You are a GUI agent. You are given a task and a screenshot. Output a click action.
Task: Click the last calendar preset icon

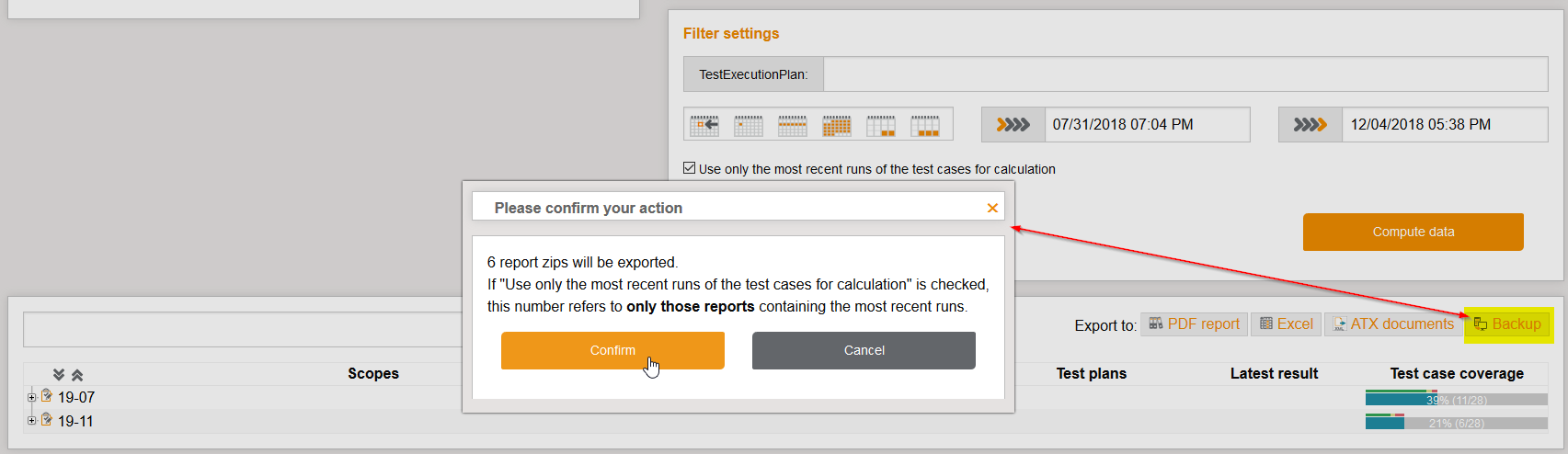point(925,125)
